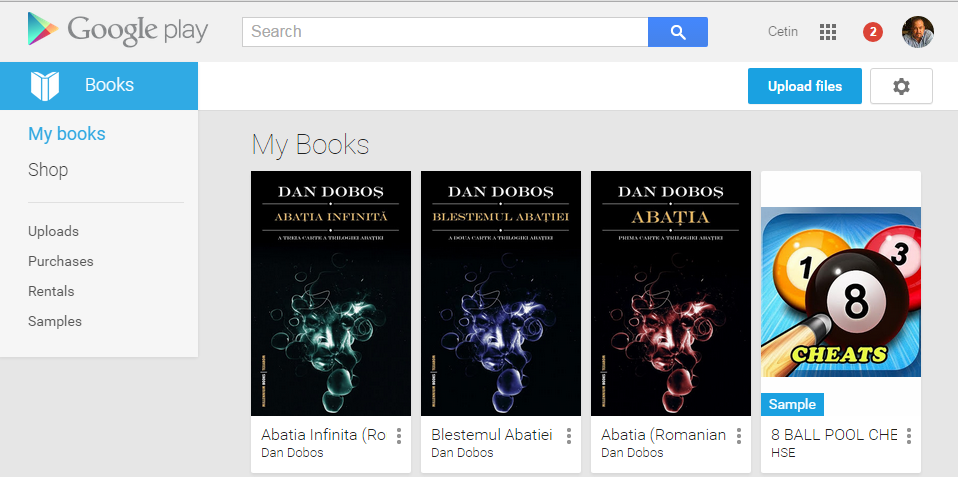The width and height of the screenshot is (958, 477).
Task: Open options menu for Blestemul Abatiei
Action: [x=569, y=435]
